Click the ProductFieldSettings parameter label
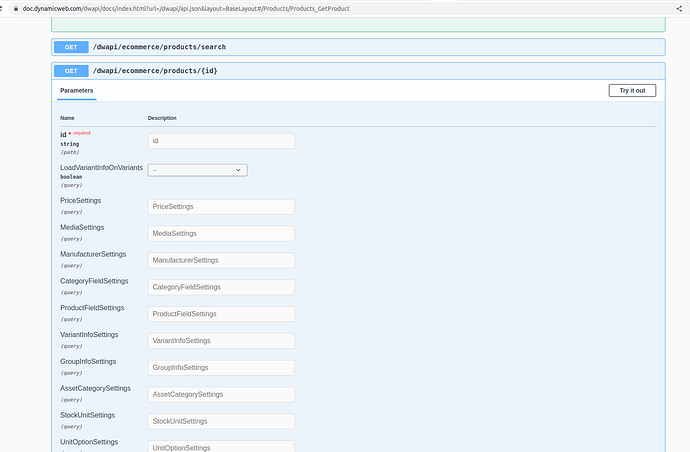 (x=92, y=308)
